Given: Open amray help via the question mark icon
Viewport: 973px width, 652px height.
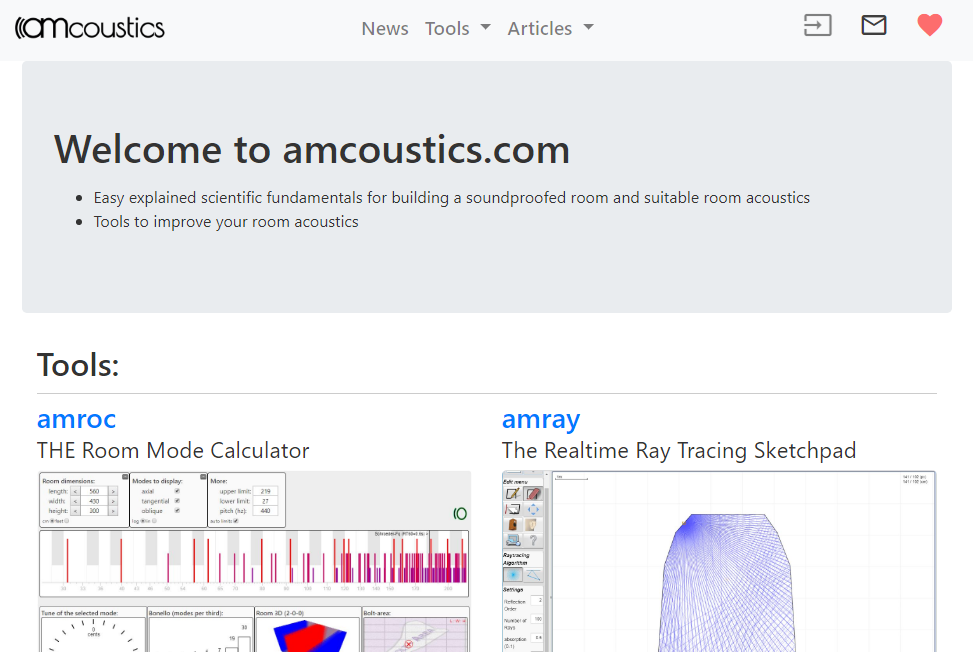Looking at the screenshot, I should pyautogui.click(x=533, y=540).
